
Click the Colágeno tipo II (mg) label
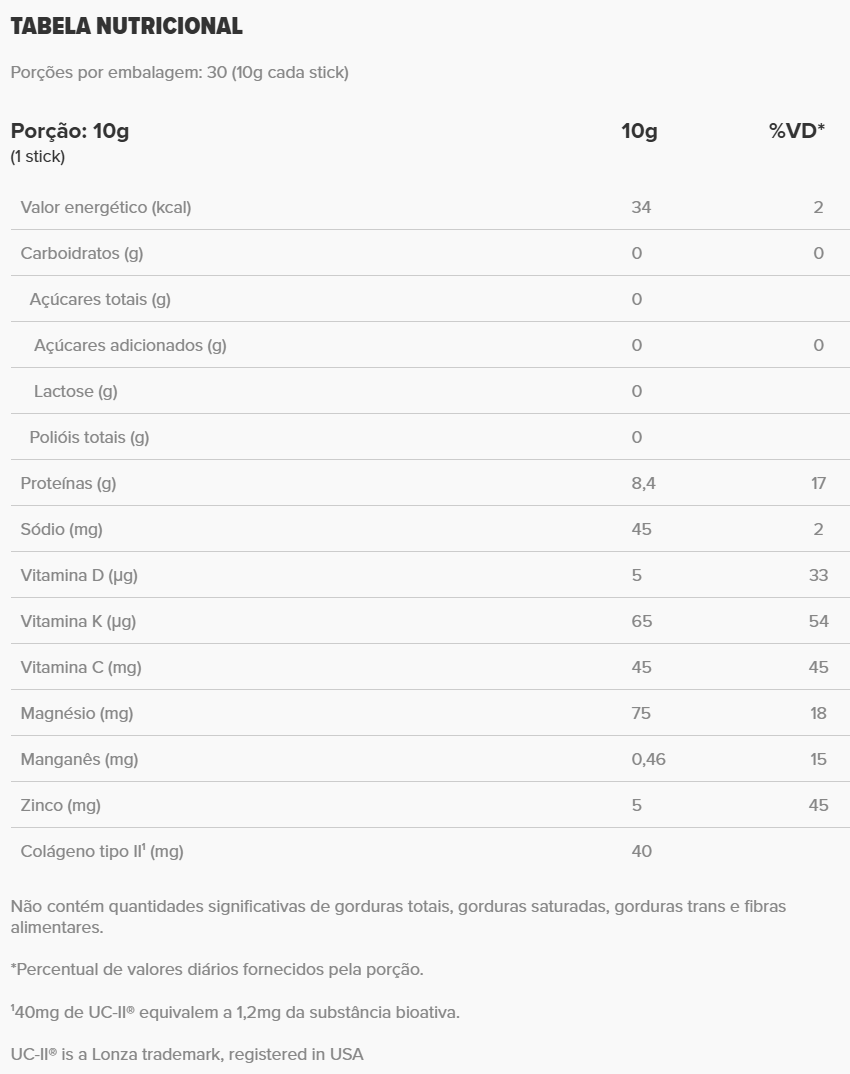[x=102, y=851]
